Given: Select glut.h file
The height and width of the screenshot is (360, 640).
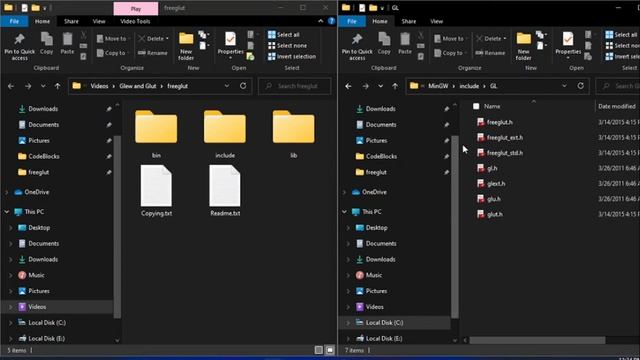Looking at the screenshot, I should (x=490, y=214).
